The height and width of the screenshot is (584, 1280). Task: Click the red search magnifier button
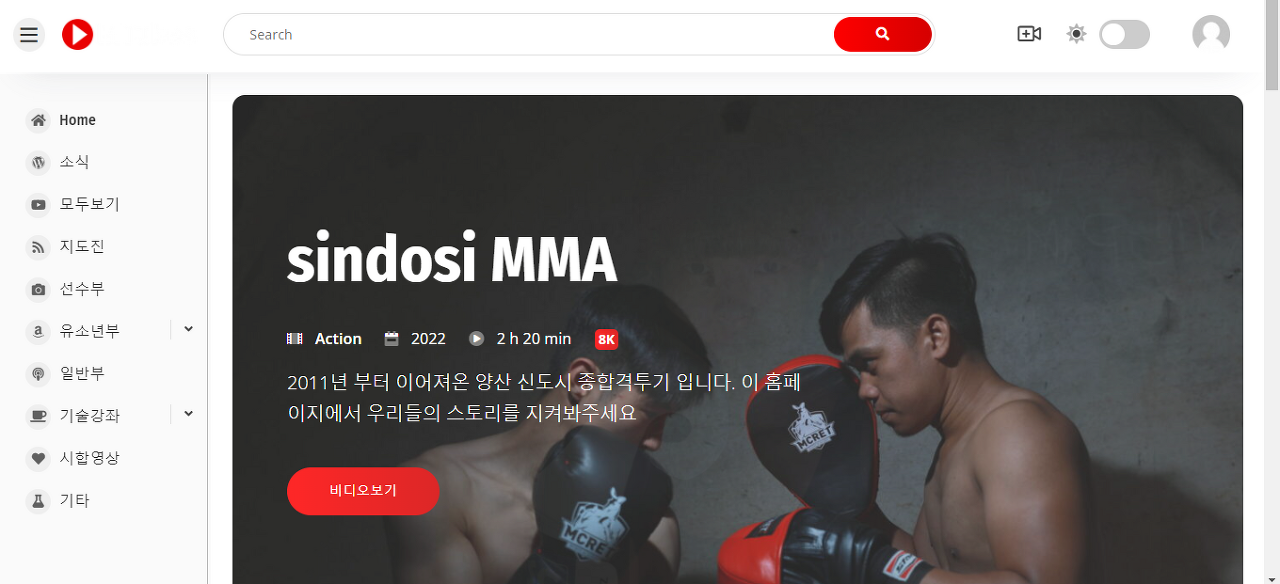(x=882, y=34)
